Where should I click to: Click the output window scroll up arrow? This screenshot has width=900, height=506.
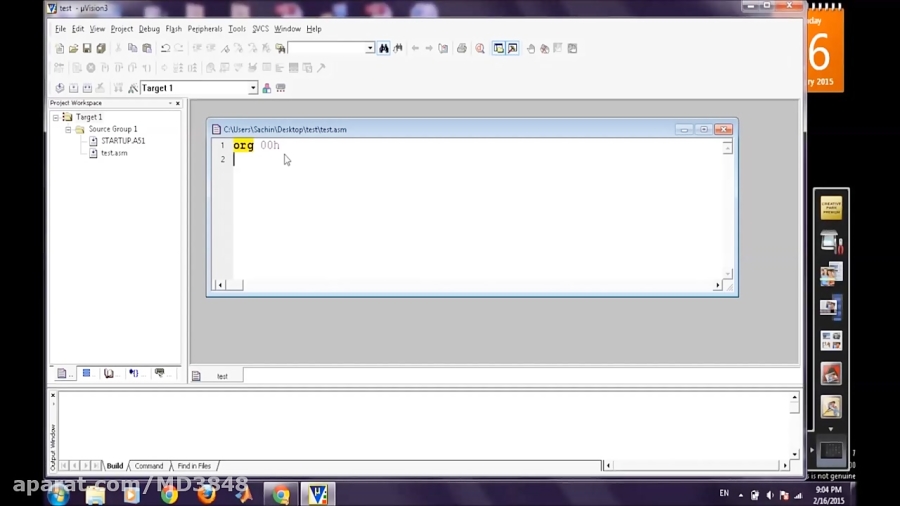click(794, 397)
